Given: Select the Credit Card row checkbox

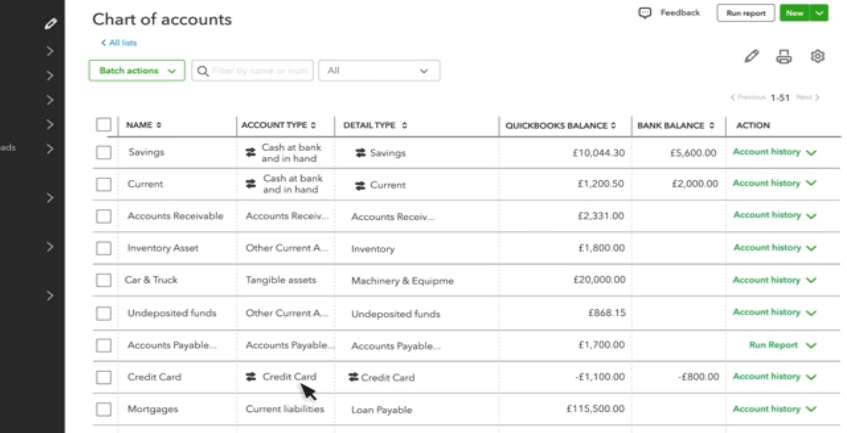Looking at the screenshot, I should pyautogui.click(x=103, y=377).
